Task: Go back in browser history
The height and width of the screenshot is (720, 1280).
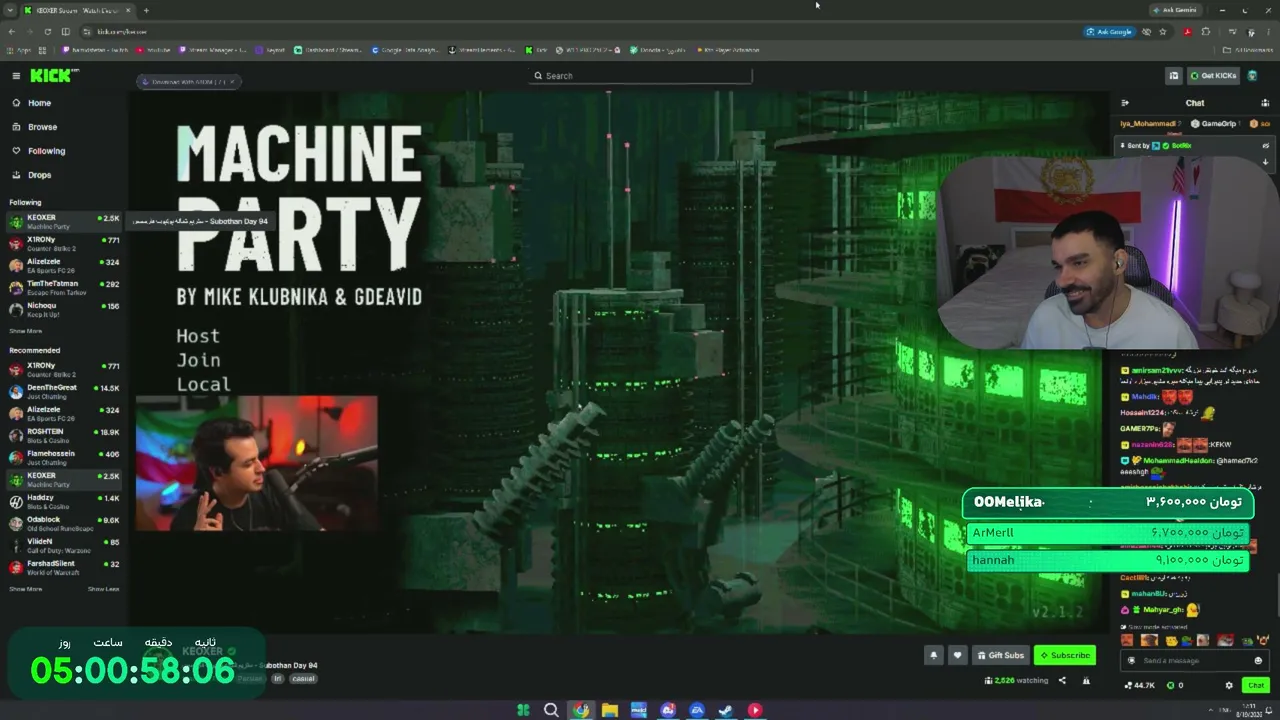Action: tap(11, 32)
